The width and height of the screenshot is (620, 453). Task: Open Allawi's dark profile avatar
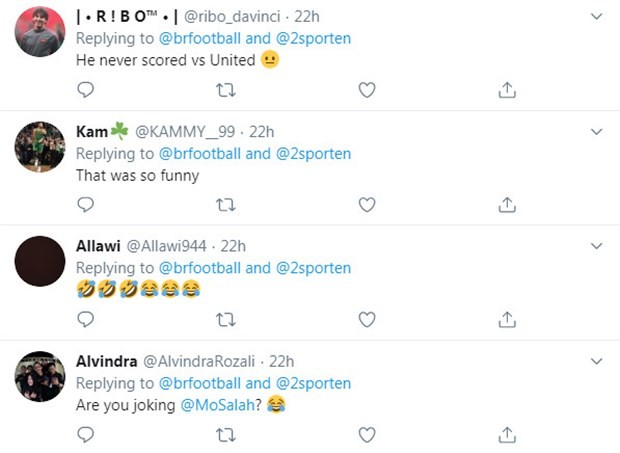pyautogui.click(x=40, y=262)
